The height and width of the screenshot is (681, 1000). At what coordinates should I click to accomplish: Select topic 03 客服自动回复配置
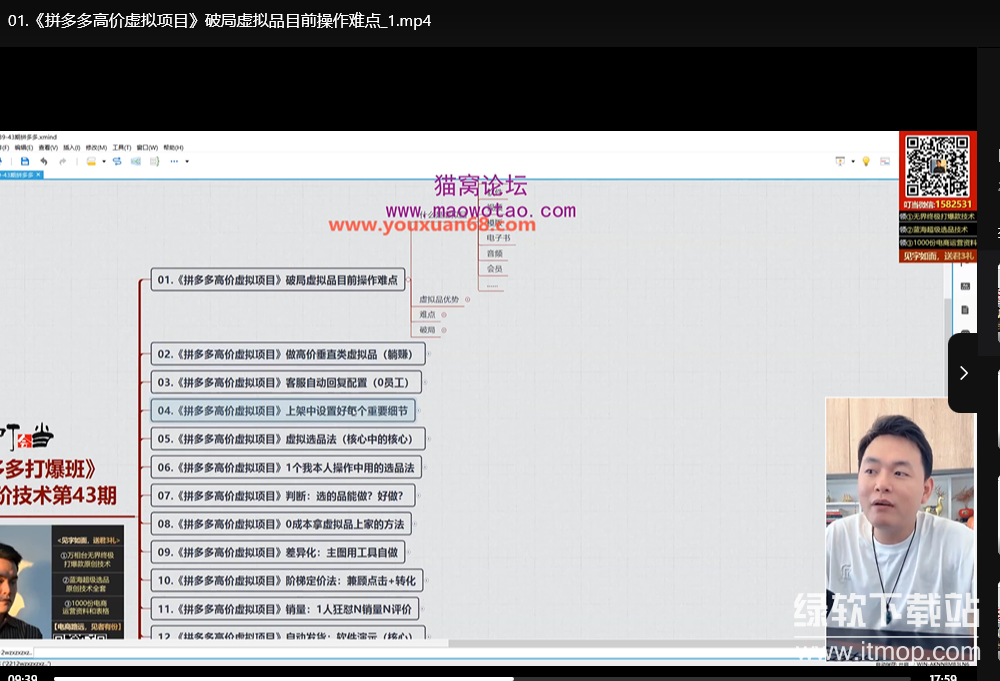tap(286, 383)
